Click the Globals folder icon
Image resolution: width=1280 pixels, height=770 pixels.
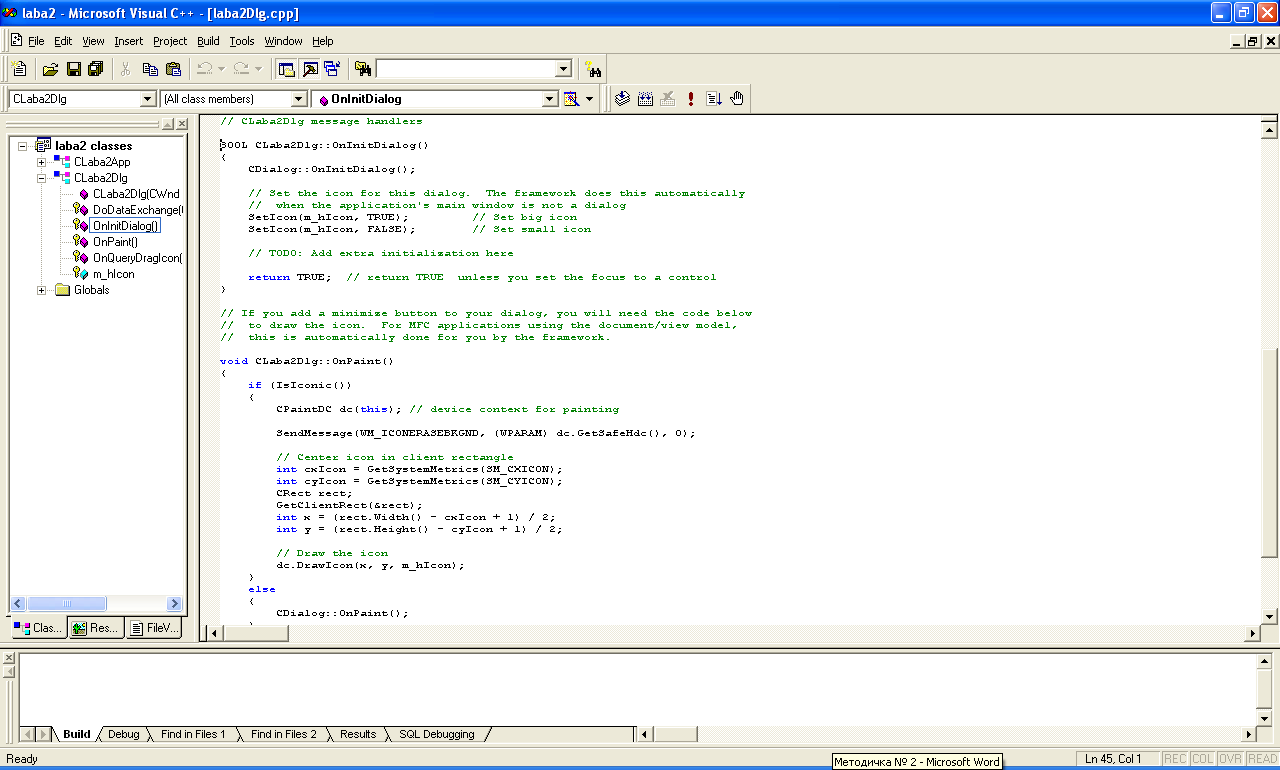[x=62, y=290]
